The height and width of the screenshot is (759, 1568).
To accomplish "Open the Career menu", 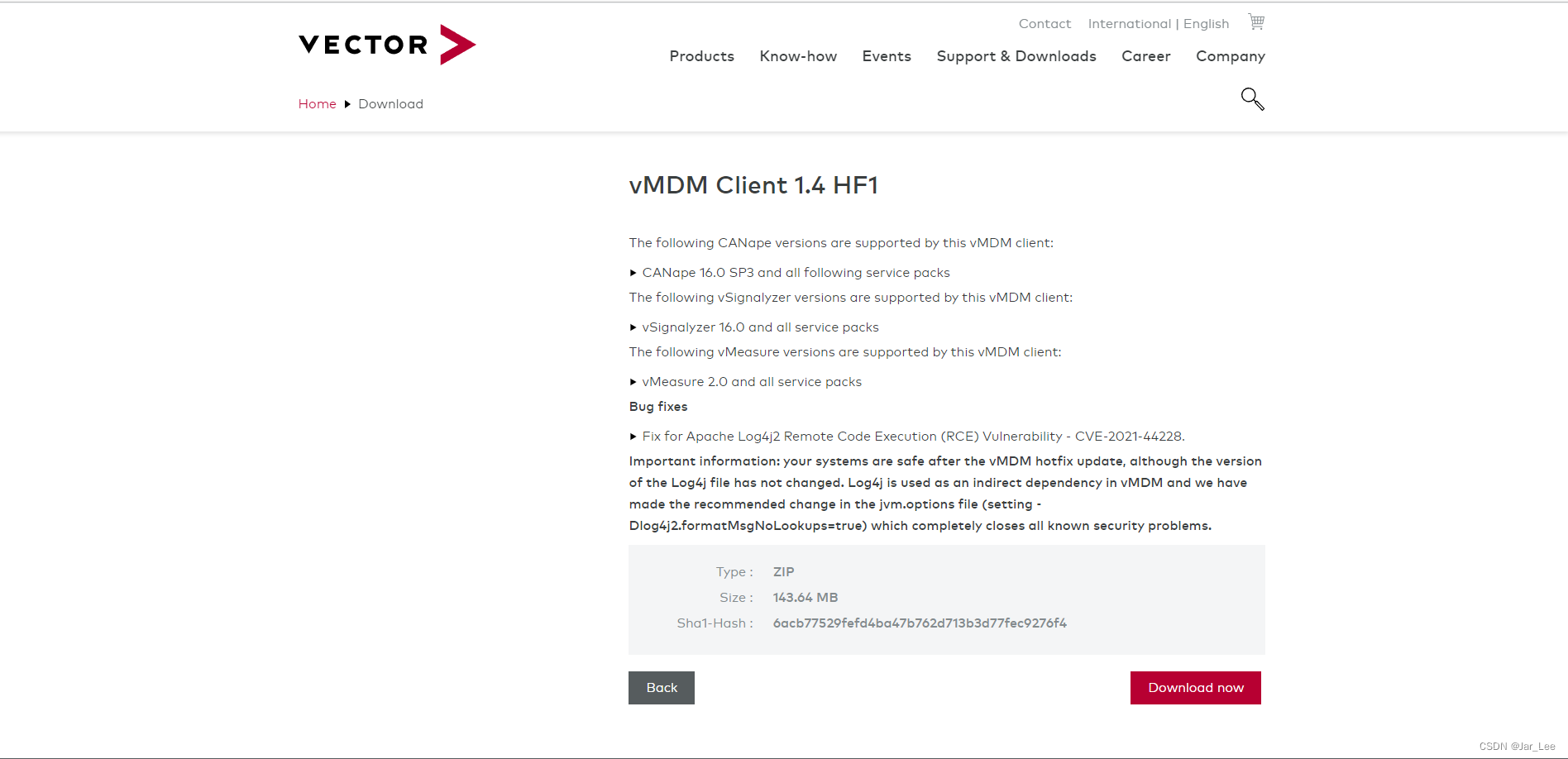I will [1146, 56].
